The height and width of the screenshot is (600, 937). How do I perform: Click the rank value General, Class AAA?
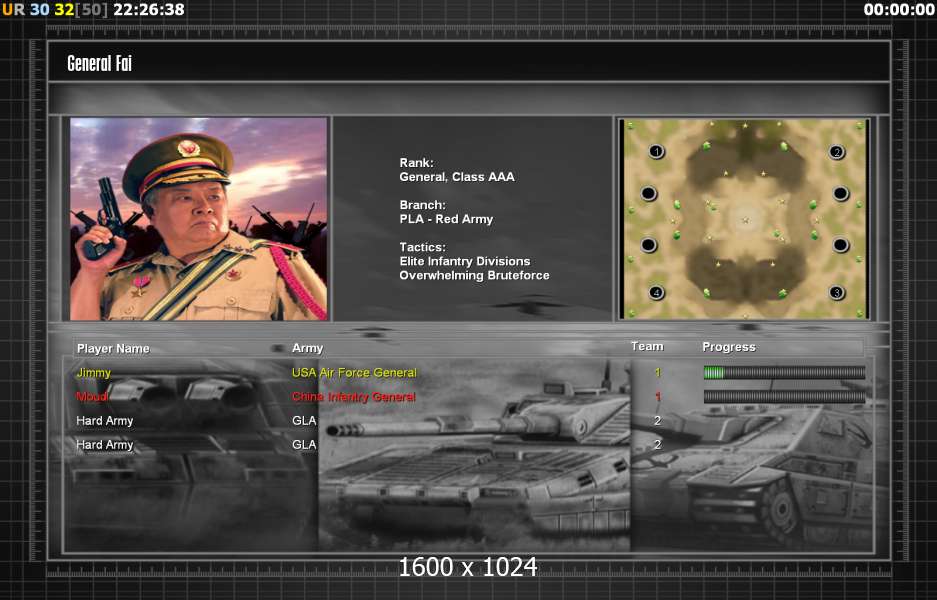tap(457, 177)
